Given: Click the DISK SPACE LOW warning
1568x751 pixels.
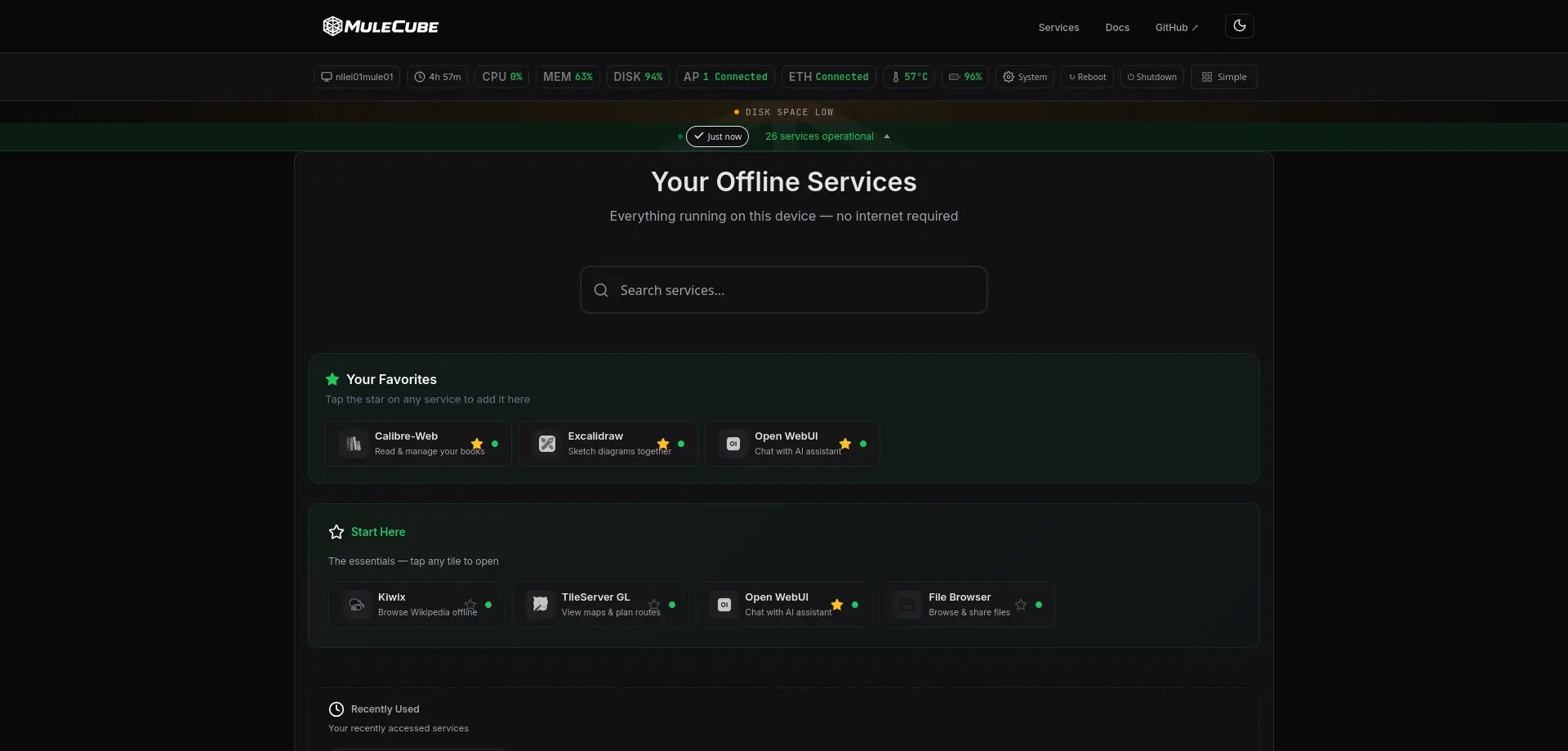Looking at the screenshot, I should (x=784, y=112).
